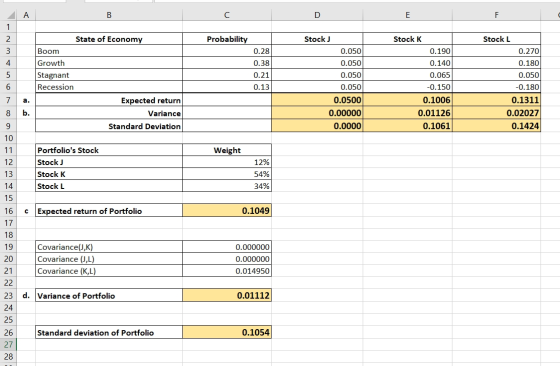Click portfolio expected return 0.1049 cell
Screen dimensions: 560x366
(x=227, y=211)
